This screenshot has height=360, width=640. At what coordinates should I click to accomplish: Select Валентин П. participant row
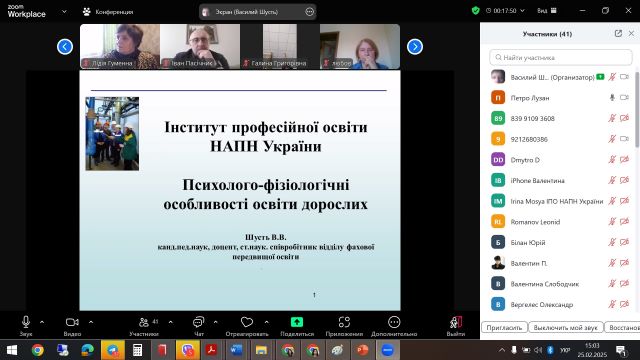559,263
